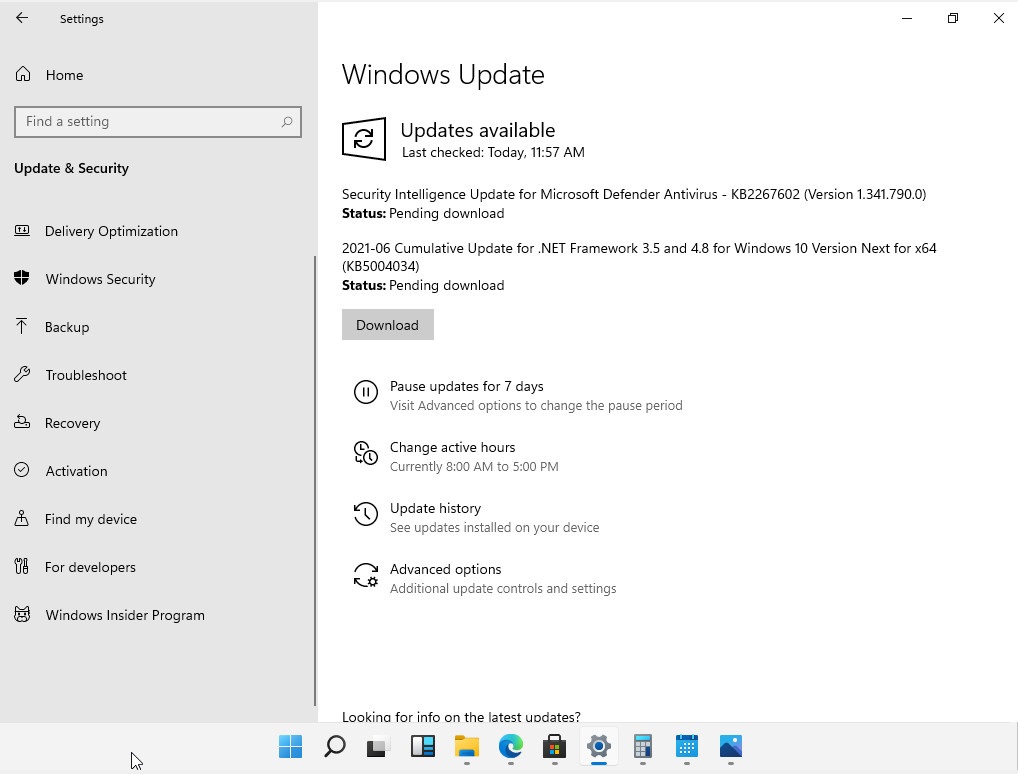Open Microsoft Store from the taskbar

coord(554,747)
